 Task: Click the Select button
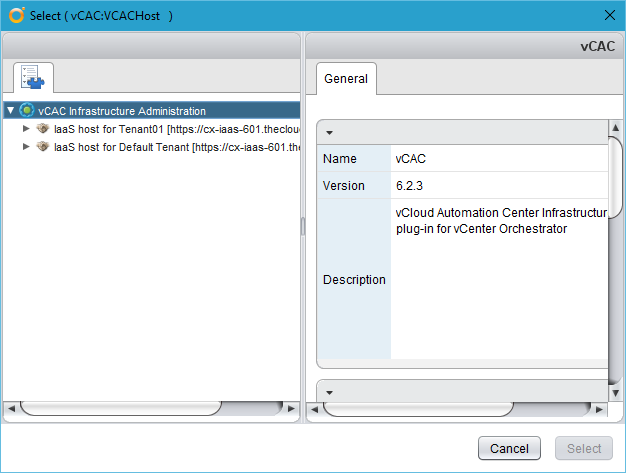coord(585,448)
